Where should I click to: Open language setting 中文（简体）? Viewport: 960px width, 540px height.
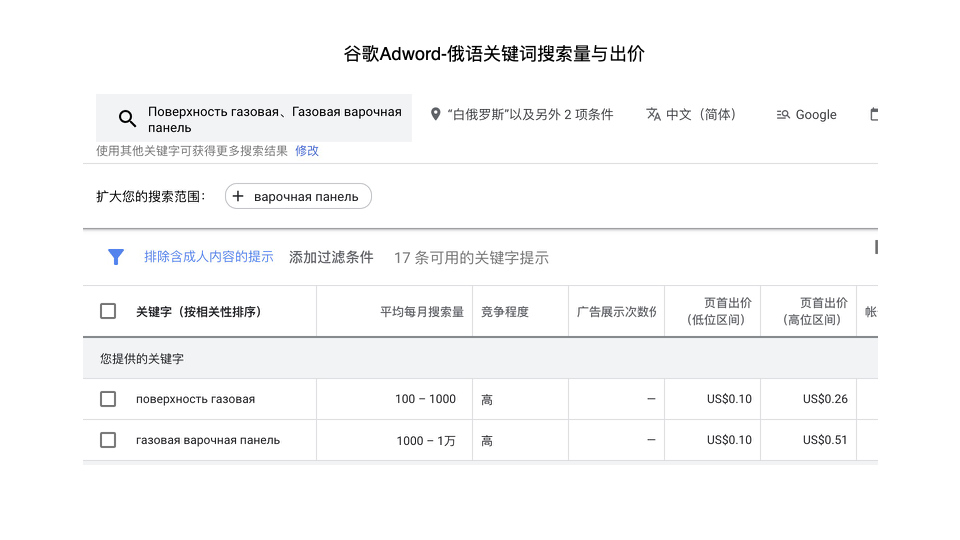[691, 114]
